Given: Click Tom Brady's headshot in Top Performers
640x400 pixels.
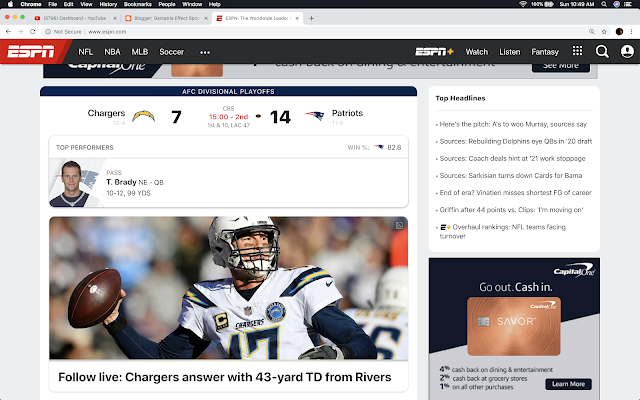Looking at the screenshot, I should pyautogui.click(x=73, y=183).
